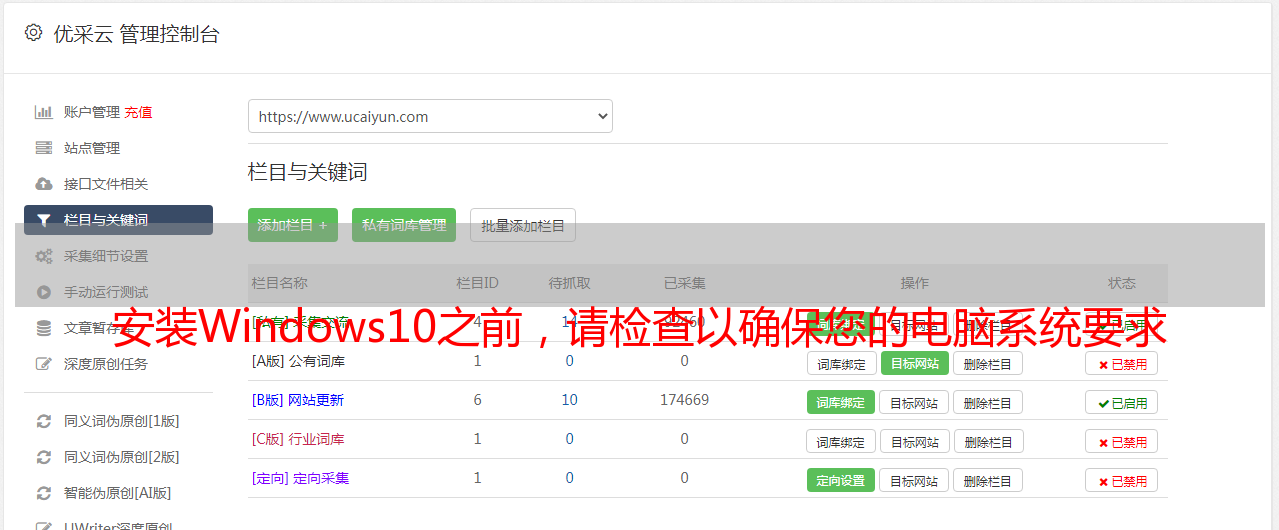
Task: Click 词库绑定 in the 公有词库 row
Action: click(x=841, y=363)
